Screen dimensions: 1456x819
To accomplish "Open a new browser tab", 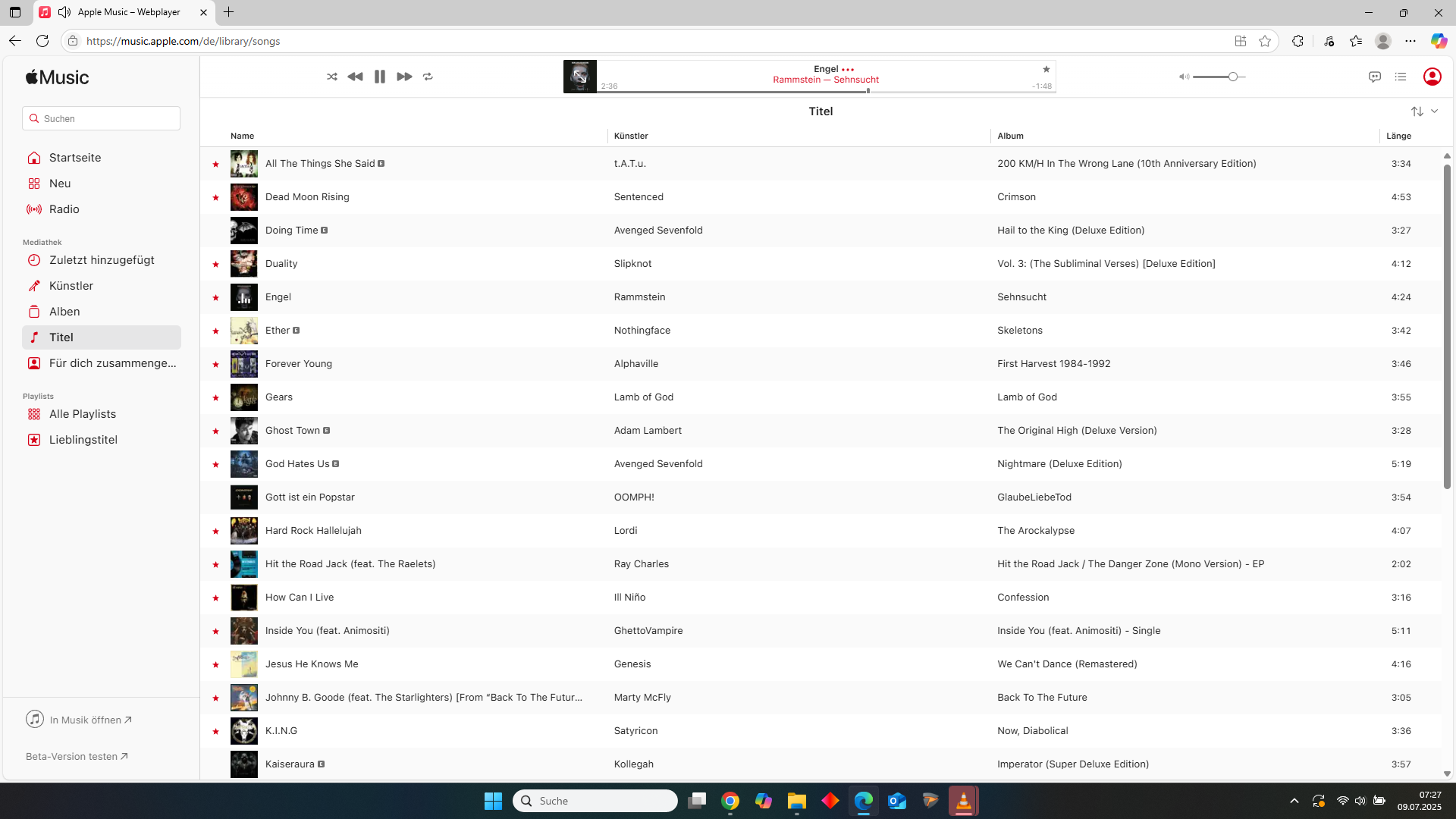I will pyautogui.click(x=228, y=12).
